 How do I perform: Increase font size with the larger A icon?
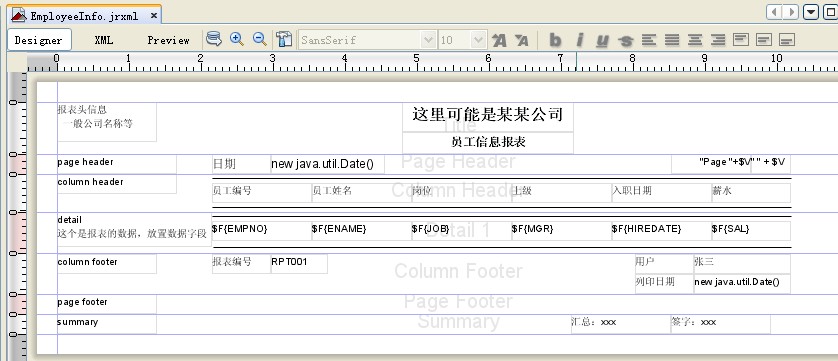(499, 40)
